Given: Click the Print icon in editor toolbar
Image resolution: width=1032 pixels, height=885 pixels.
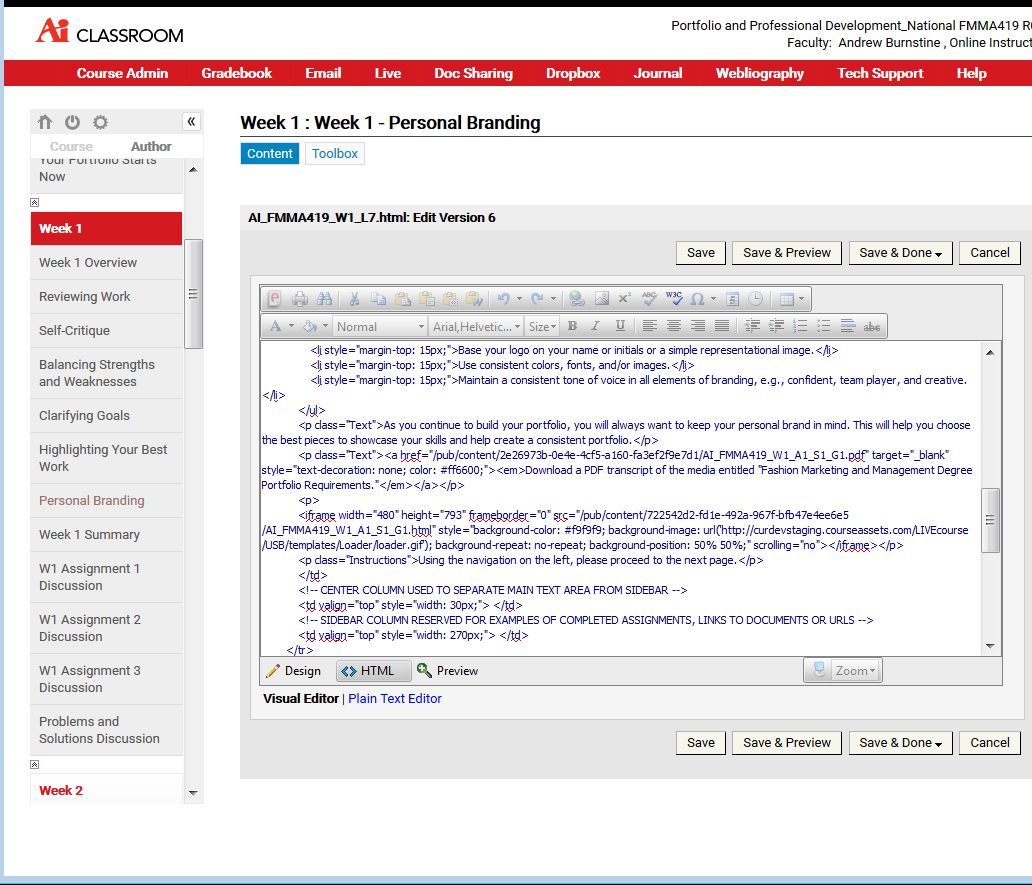Looking at the screenshot, I should (300, 299).
